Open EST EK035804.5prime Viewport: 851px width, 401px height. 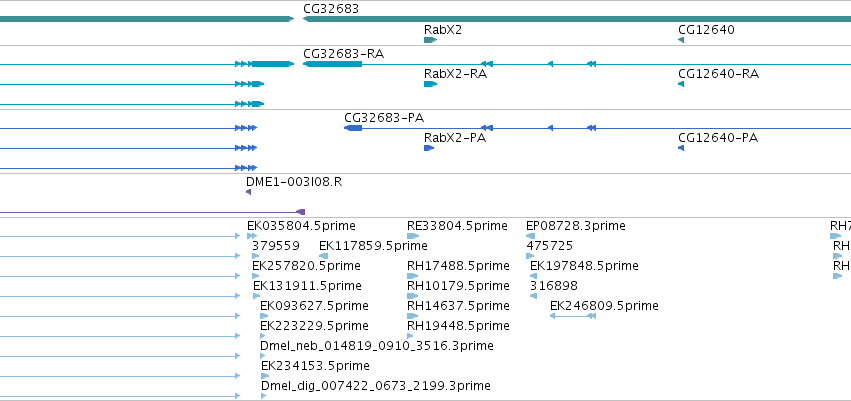tap(301, 226)
